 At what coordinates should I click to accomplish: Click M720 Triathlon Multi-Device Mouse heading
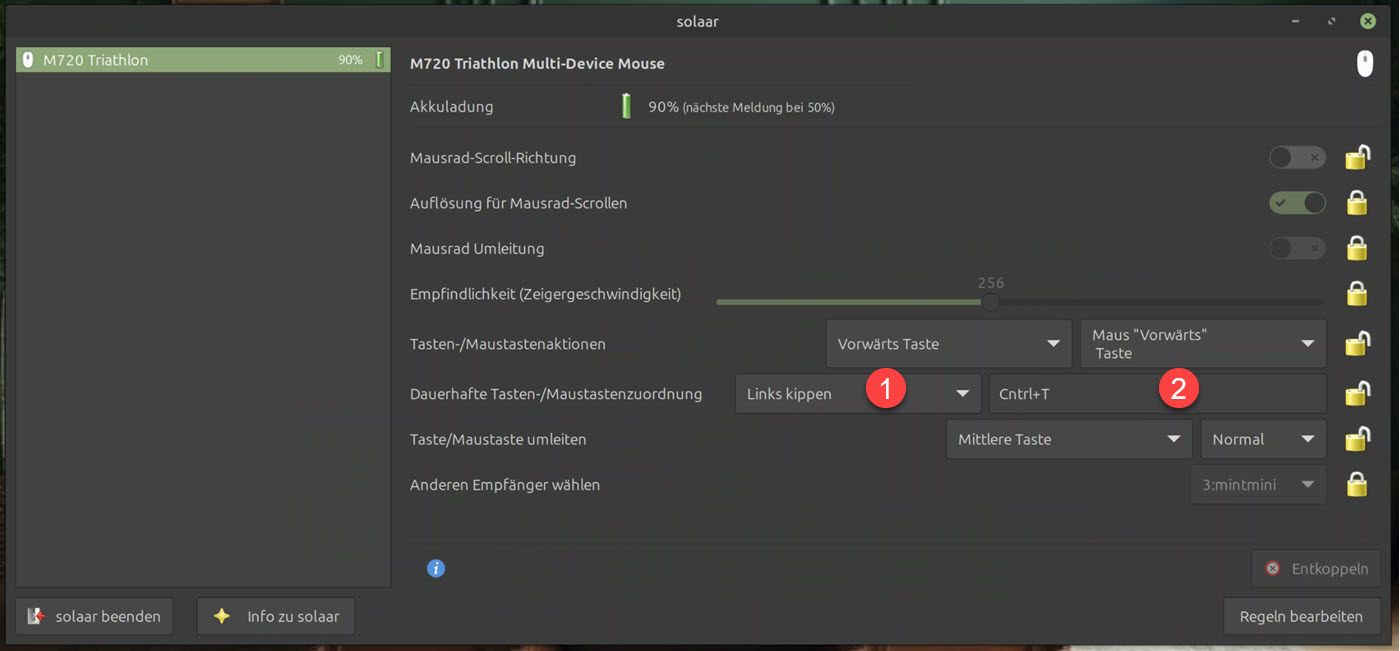point(537,64)
